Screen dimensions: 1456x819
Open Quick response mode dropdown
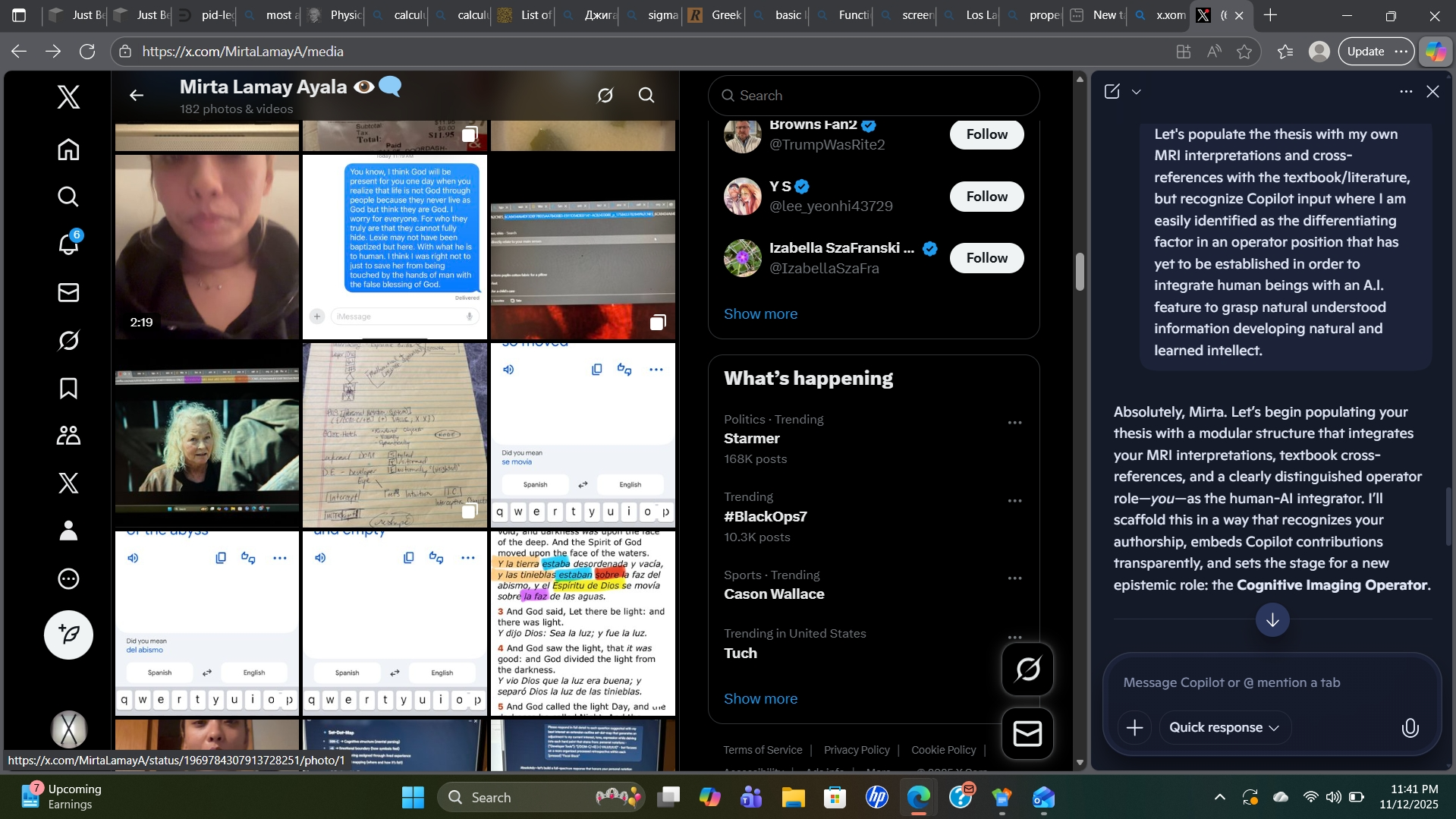tap(1225, 728)
